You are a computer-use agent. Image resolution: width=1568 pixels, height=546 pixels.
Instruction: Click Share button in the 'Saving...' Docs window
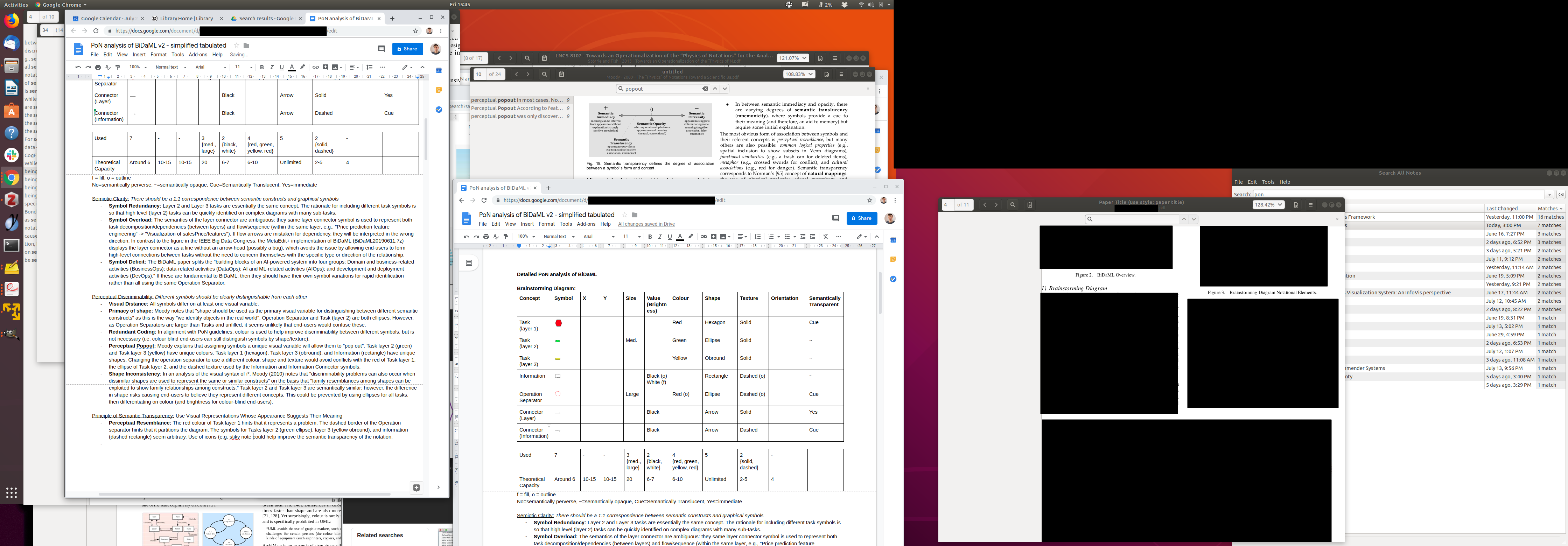coord(407,49)
